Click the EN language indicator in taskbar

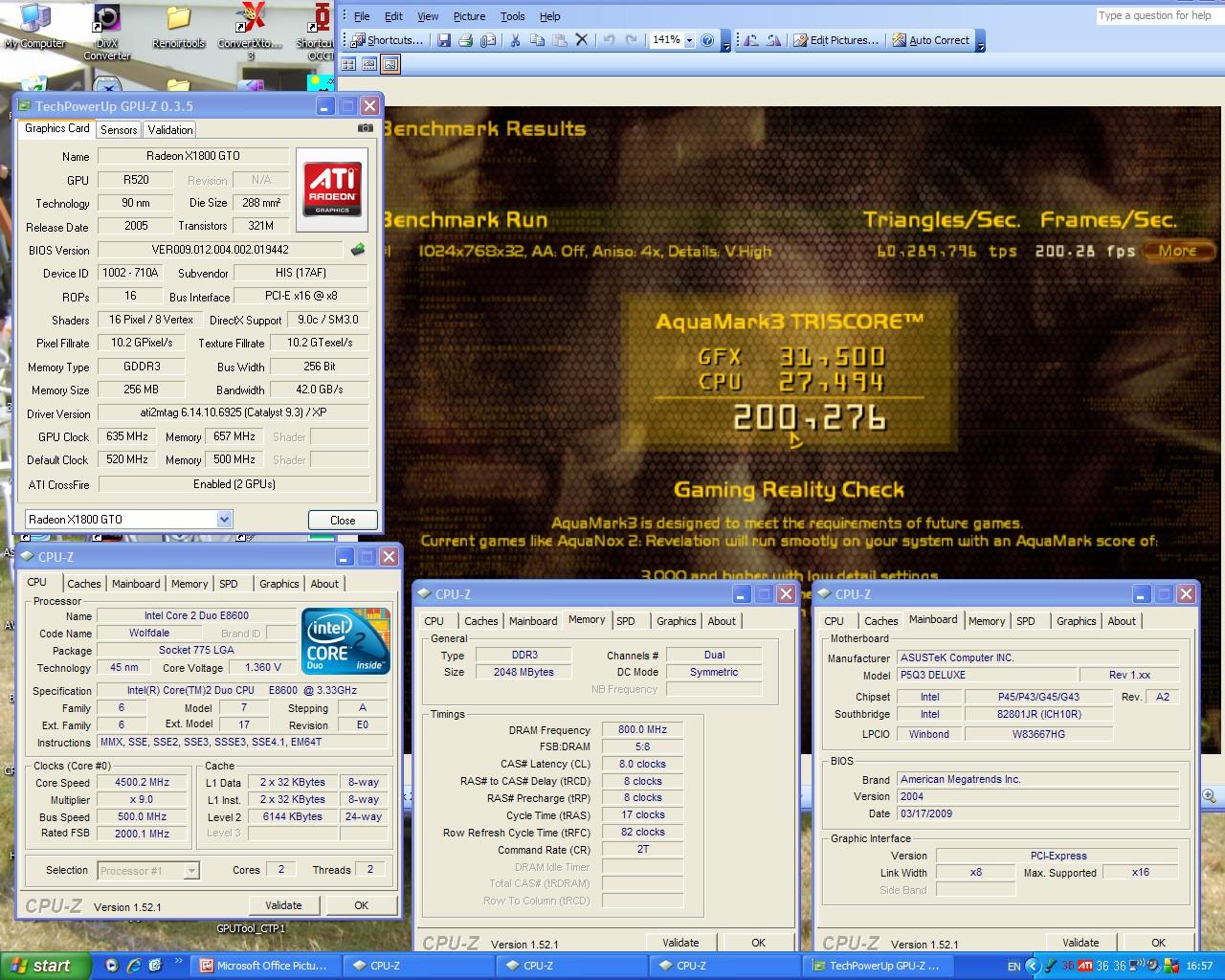[x=1014, y=967]
